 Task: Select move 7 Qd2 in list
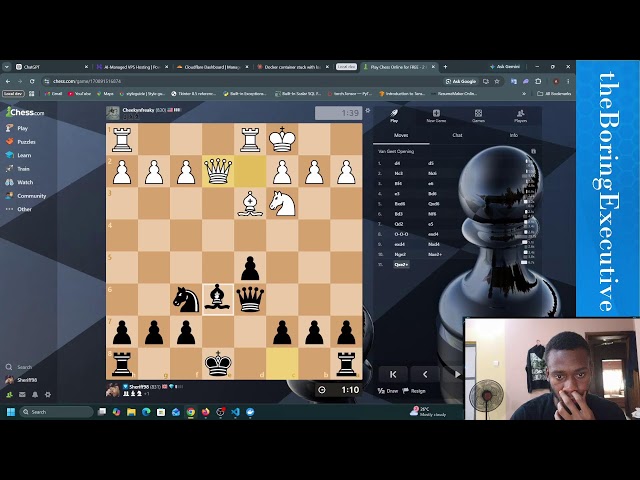click(398, 224)
